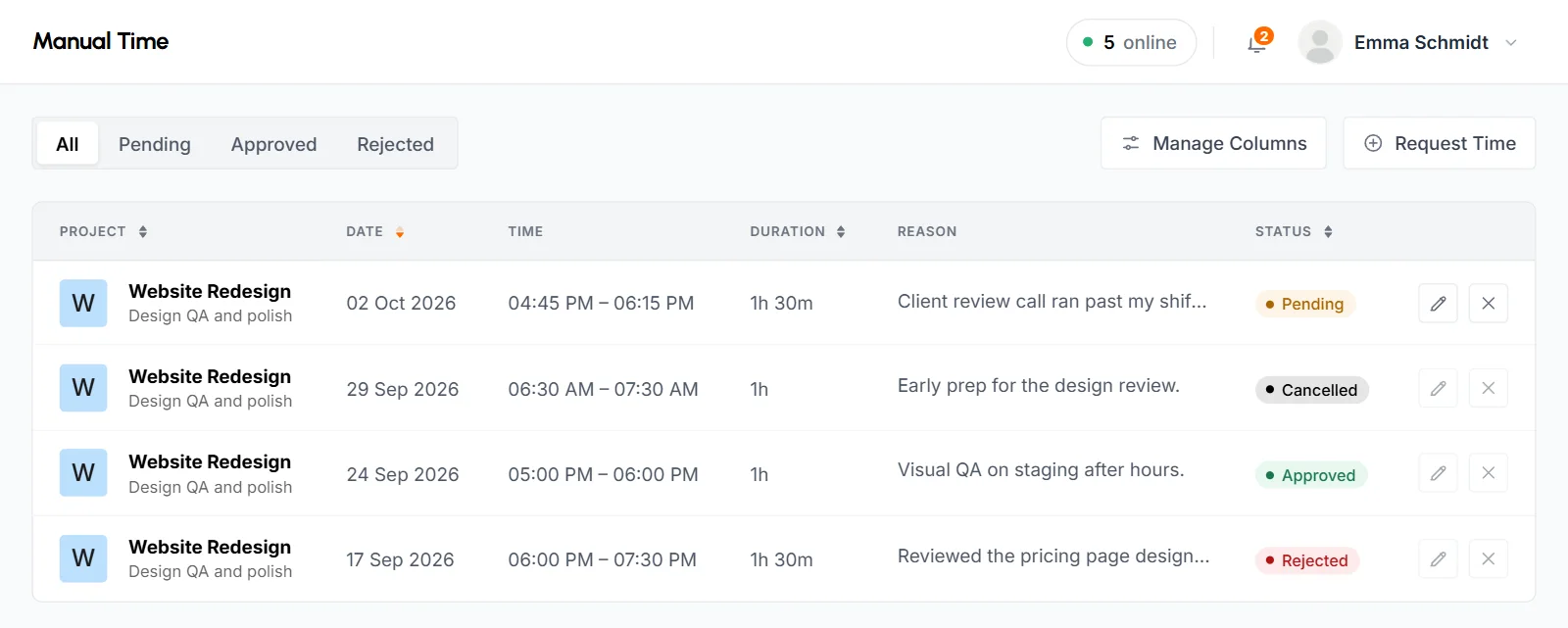Delete the 02 Oct 2026 entry
The image size is (1568, 628).
pyautogui.click(x=1488, y=303)
